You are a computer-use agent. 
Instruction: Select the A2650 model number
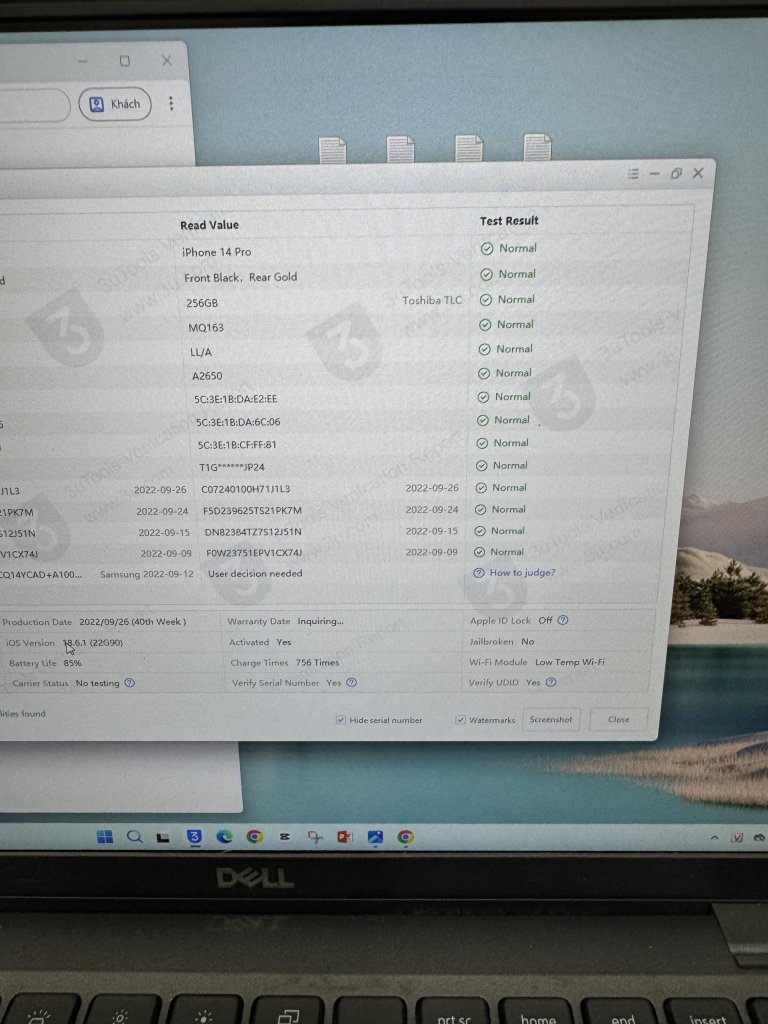pyautogui.click(x=207, y=376)
